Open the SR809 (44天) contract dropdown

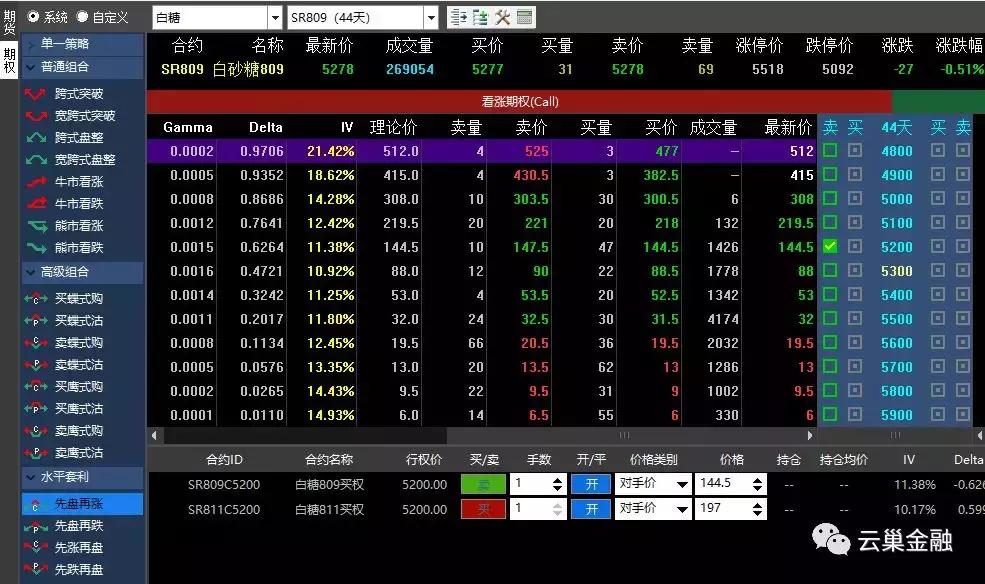(431, 18)
